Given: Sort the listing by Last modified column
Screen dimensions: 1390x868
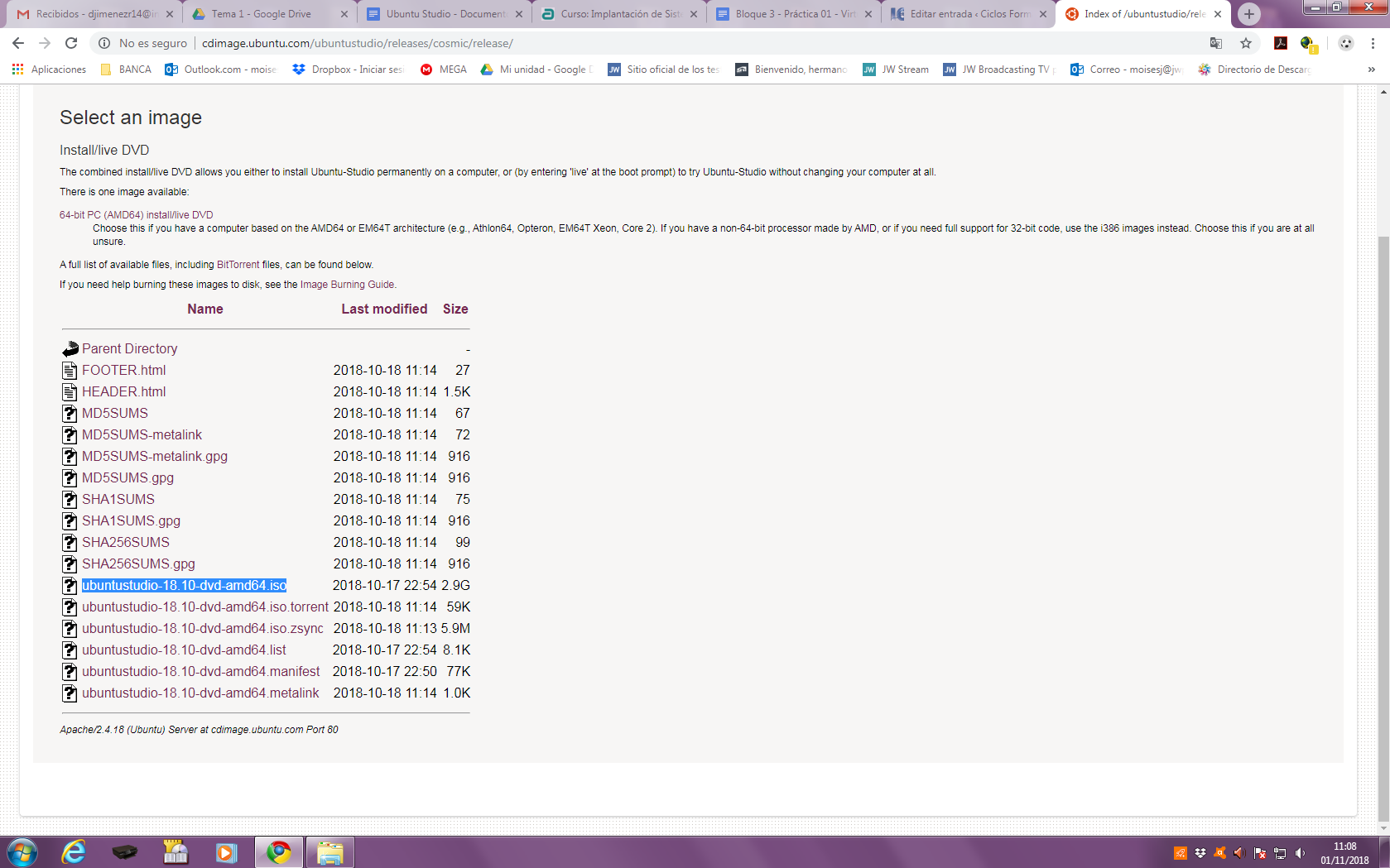Looking at the screenshot, I should (384, 309).
